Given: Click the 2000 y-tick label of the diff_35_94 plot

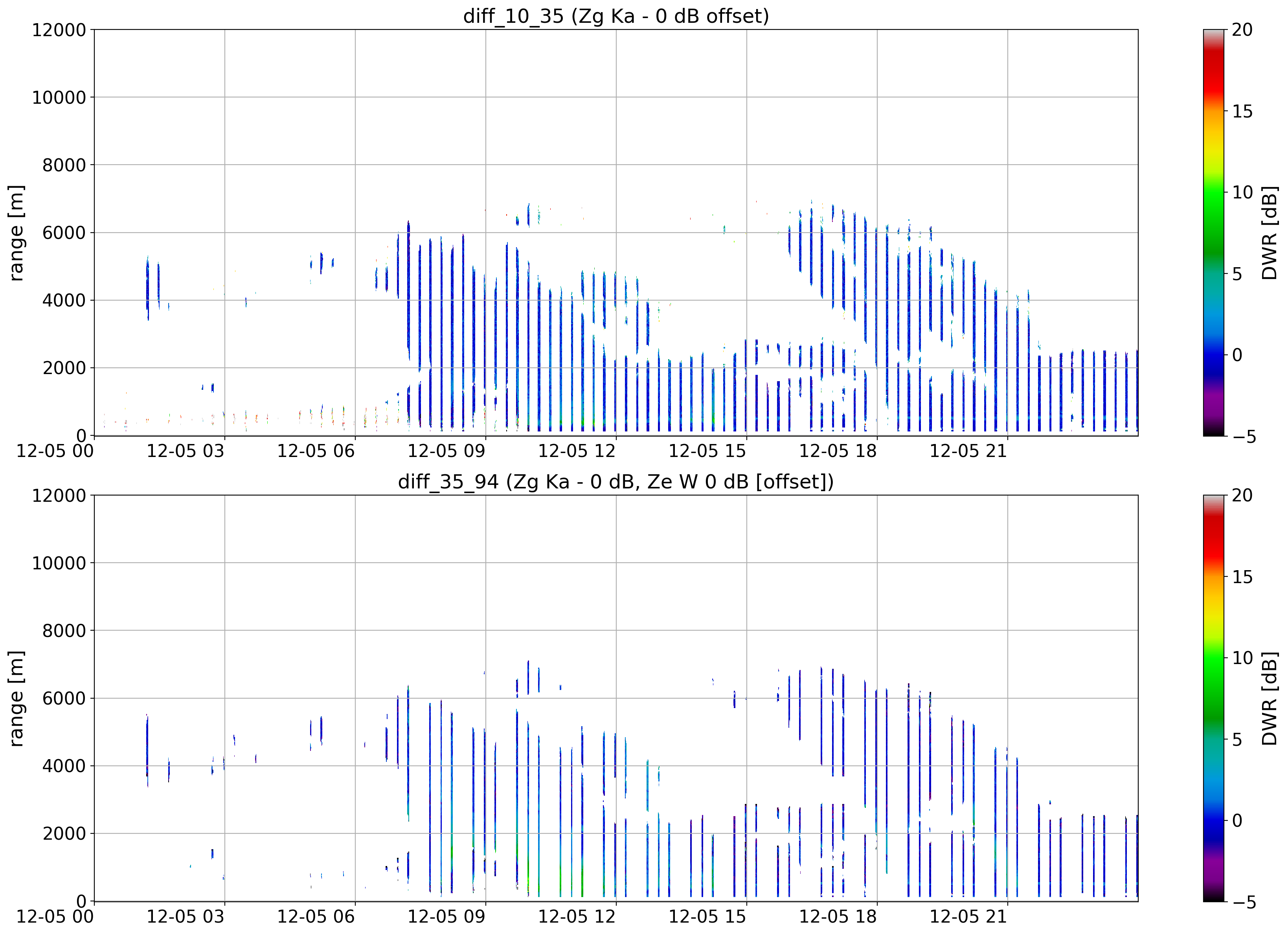Looking at the screenshot, I should (64, 833).
